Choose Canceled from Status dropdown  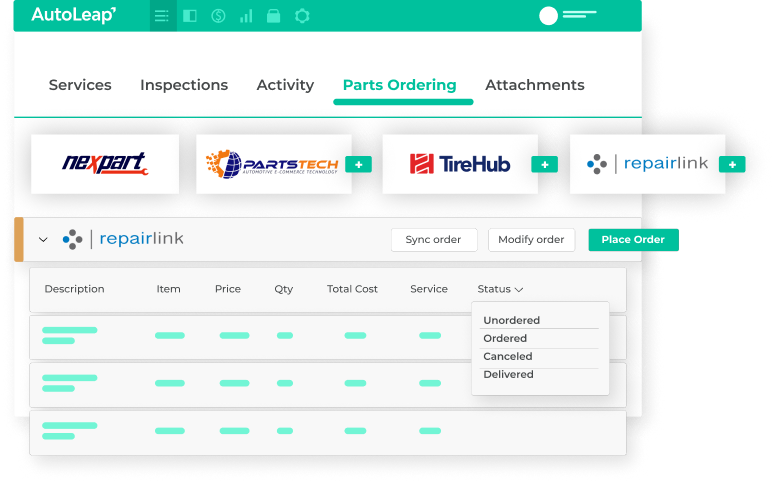tap(508, 356)
